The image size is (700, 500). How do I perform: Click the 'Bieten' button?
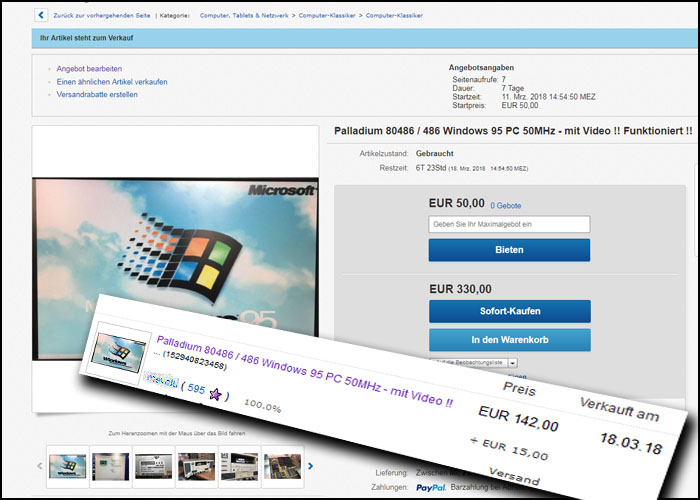click(x=509, y=250)
